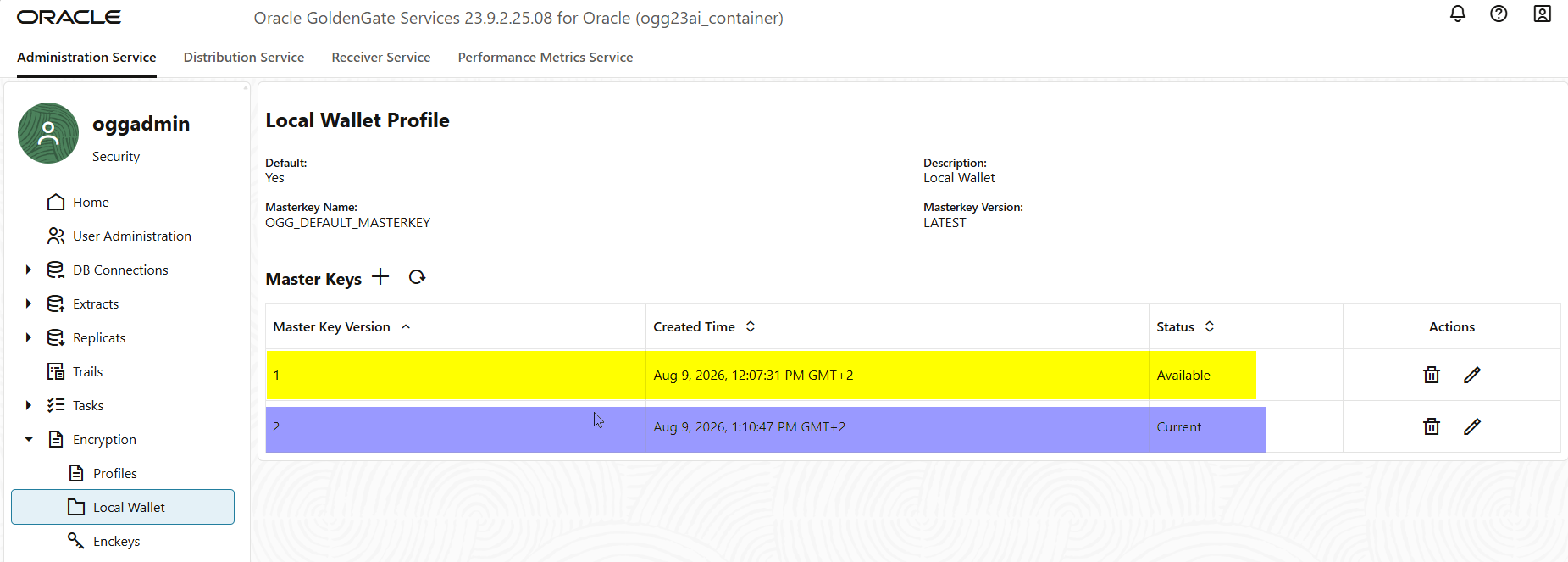Image resolution: width=1568 pixels, height=562 pixels.
Task: Click master key version 1 cell
Action: [456, 375]
